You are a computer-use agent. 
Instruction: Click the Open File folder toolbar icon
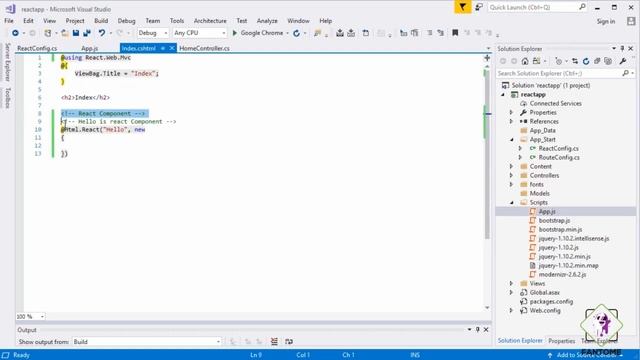[x=65, y=33]
